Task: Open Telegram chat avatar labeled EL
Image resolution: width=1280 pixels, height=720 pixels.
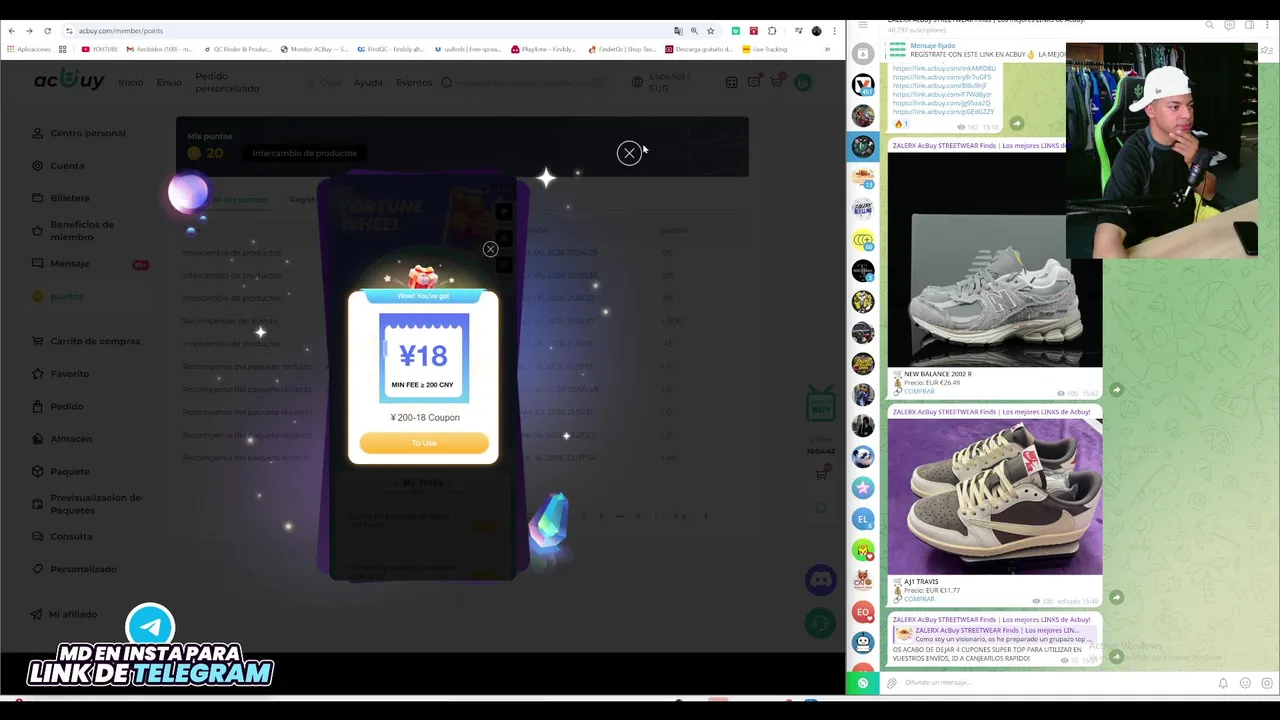Action: coord(863,519)
